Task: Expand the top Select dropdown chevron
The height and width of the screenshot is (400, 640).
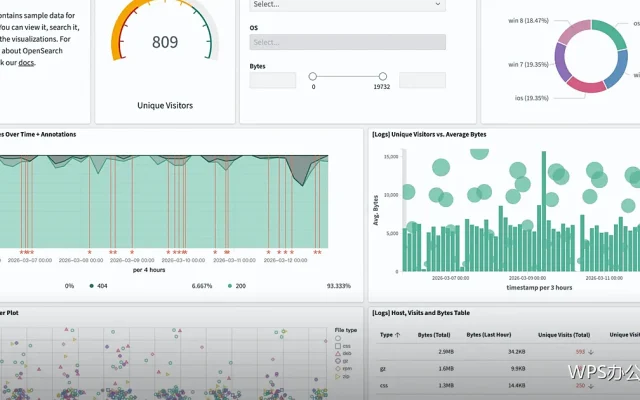Action: point(438,4)
